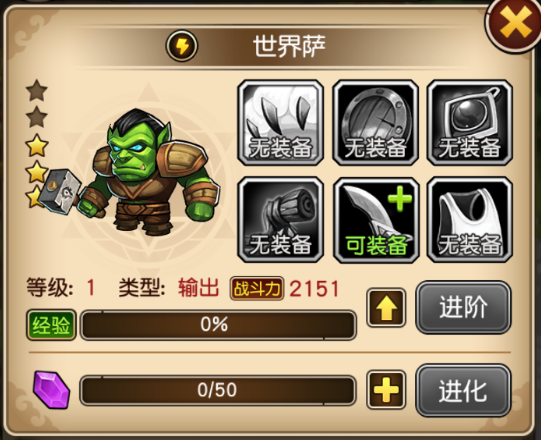Select the white tank top slot

click(x=470, y=219)
